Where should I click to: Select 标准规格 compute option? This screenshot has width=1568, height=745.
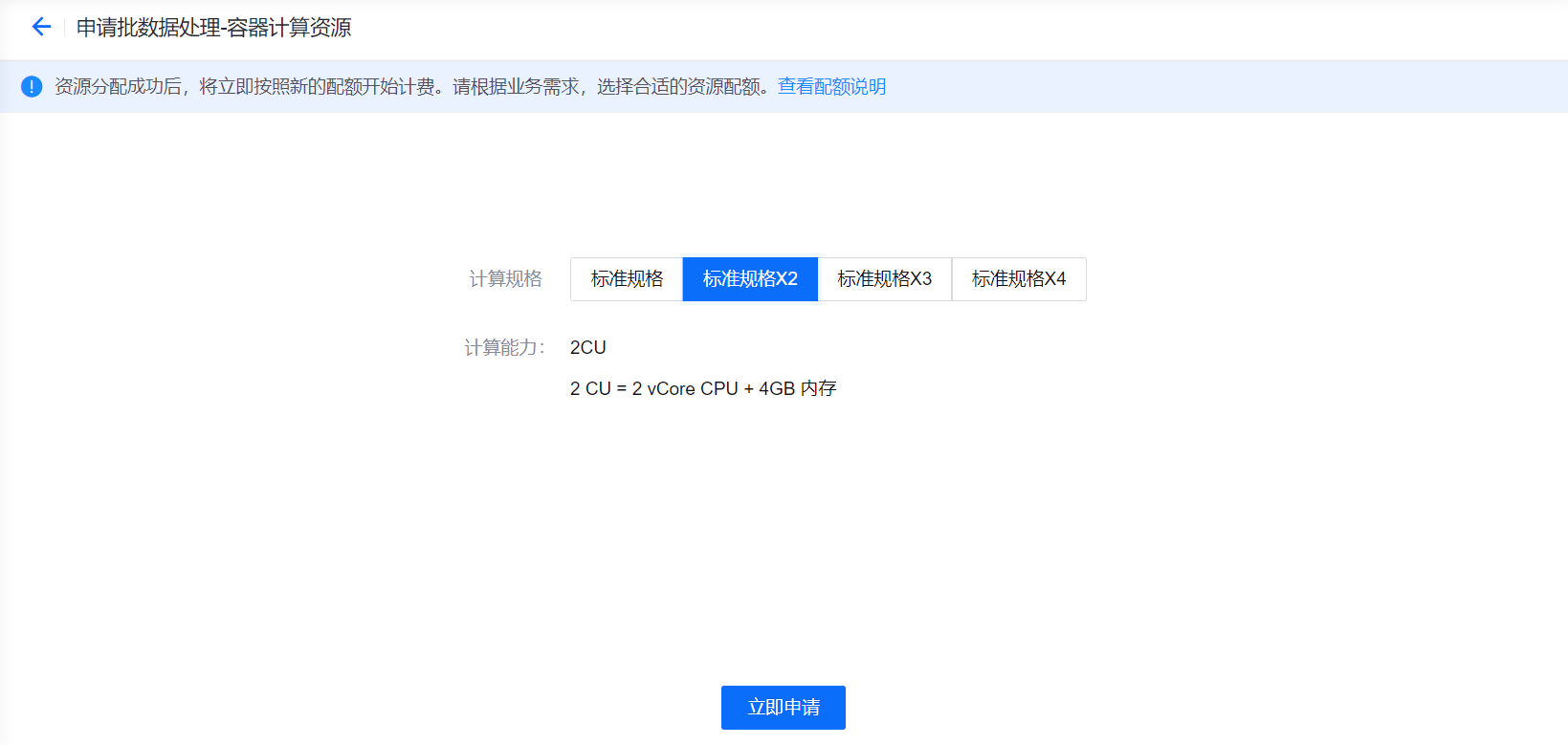point(627,279)
